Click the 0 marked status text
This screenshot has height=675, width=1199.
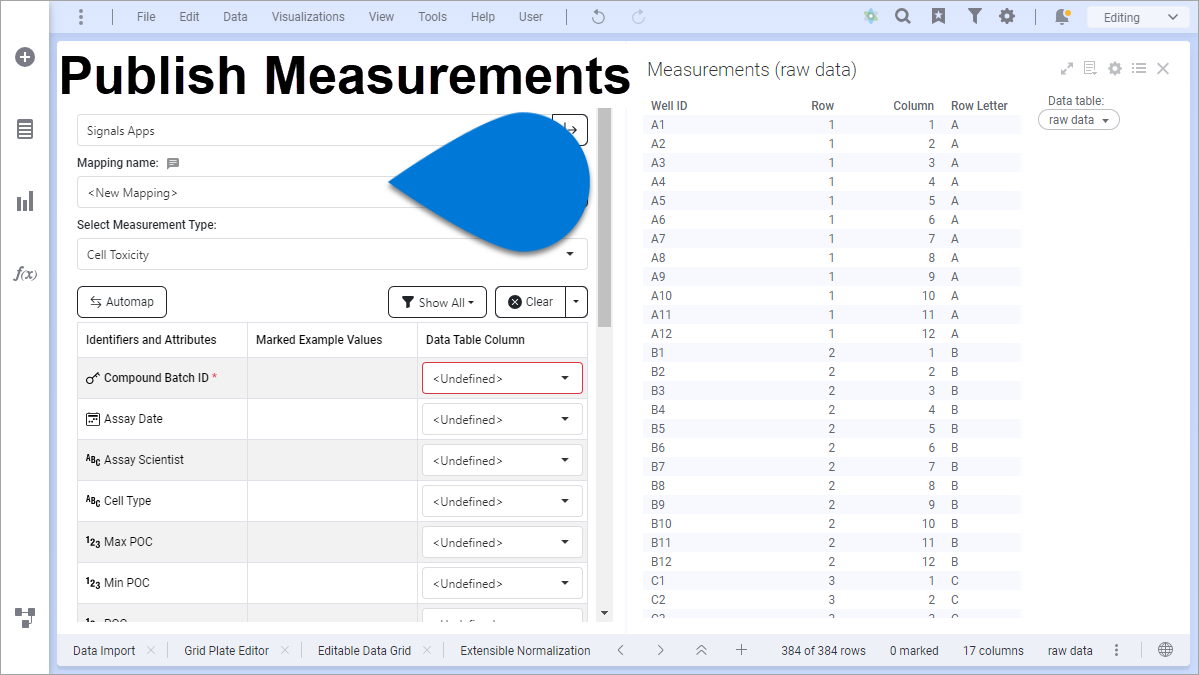tap(914, 651)
